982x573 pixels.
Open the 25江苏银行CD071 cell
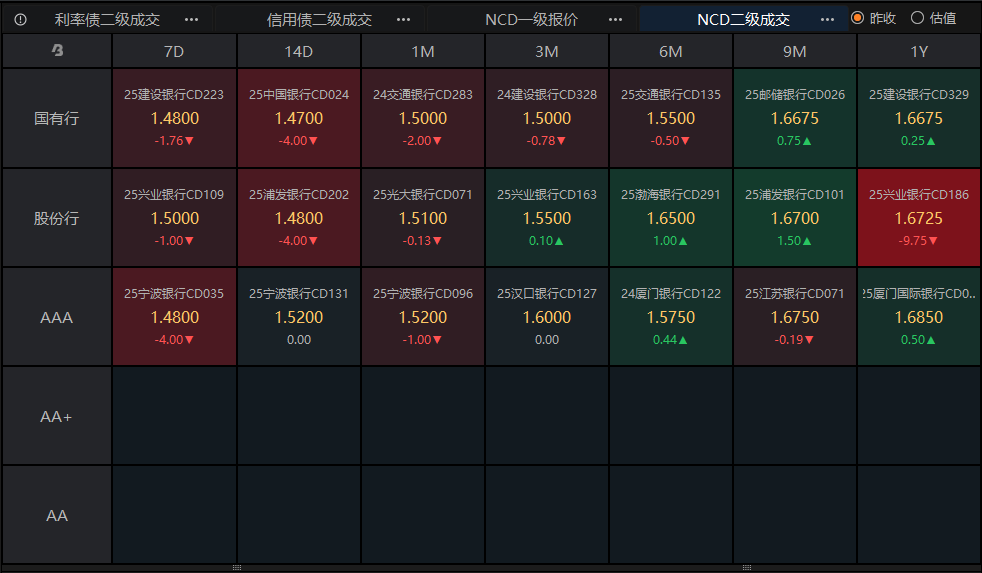click(x=795, y=317)
